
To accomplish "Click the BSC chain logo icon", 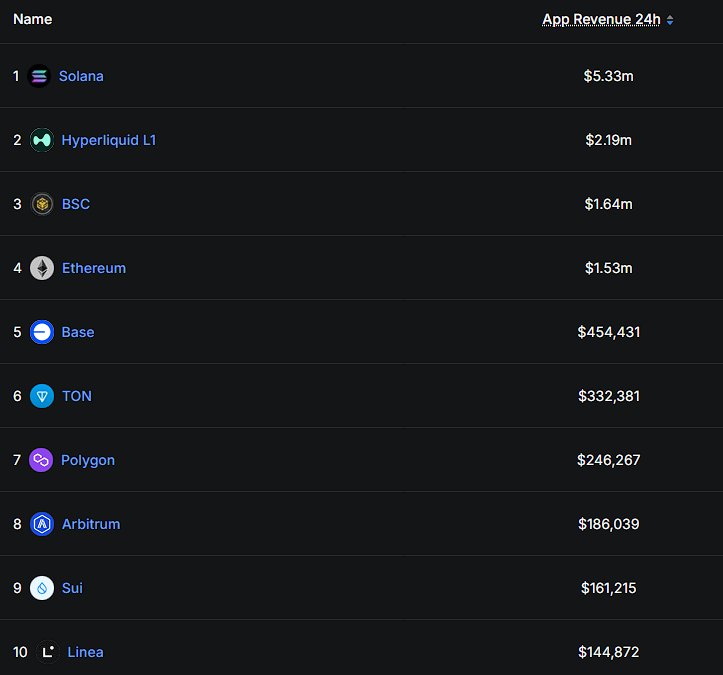I will tap(42, 204).
